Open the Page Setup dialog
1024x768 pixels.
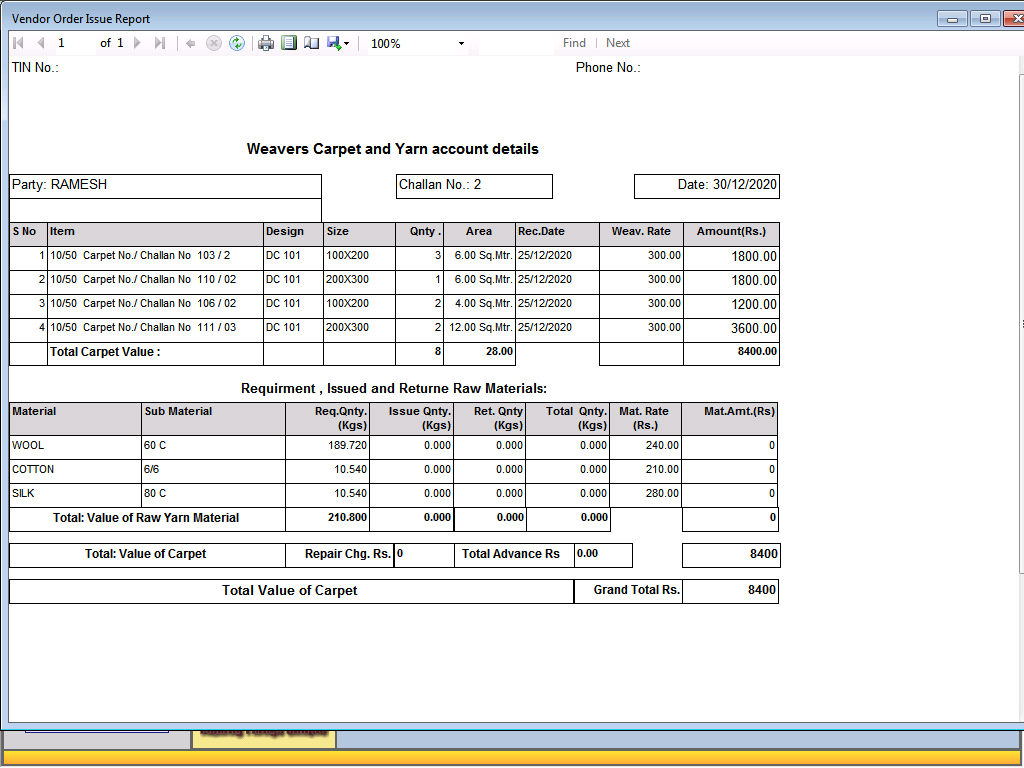point(311,43)
